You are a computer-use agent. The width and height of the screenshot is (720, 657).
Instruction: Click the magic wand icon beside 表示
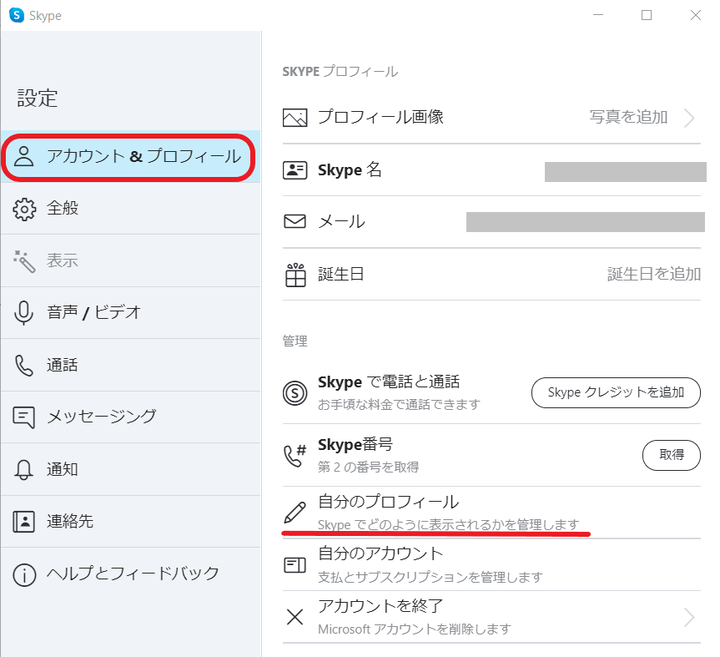[24, 261]
